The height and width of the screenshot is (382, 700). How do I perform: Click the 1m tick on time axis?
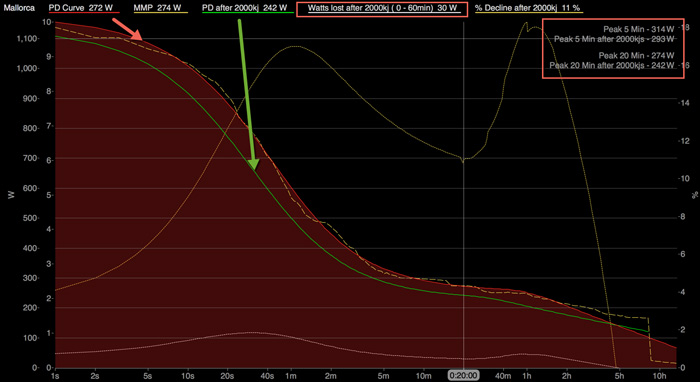click(292, 376)
